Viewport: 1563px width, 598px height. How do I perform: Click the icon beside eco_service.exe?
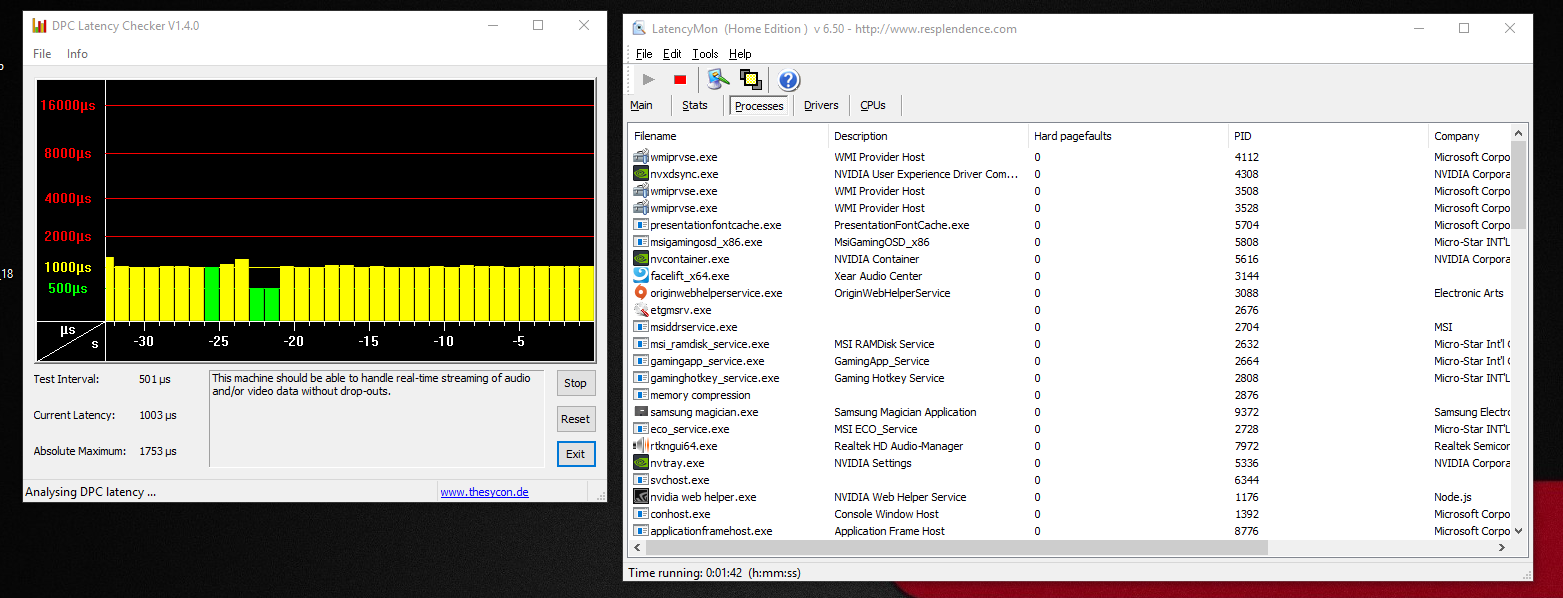coord(641,428)
